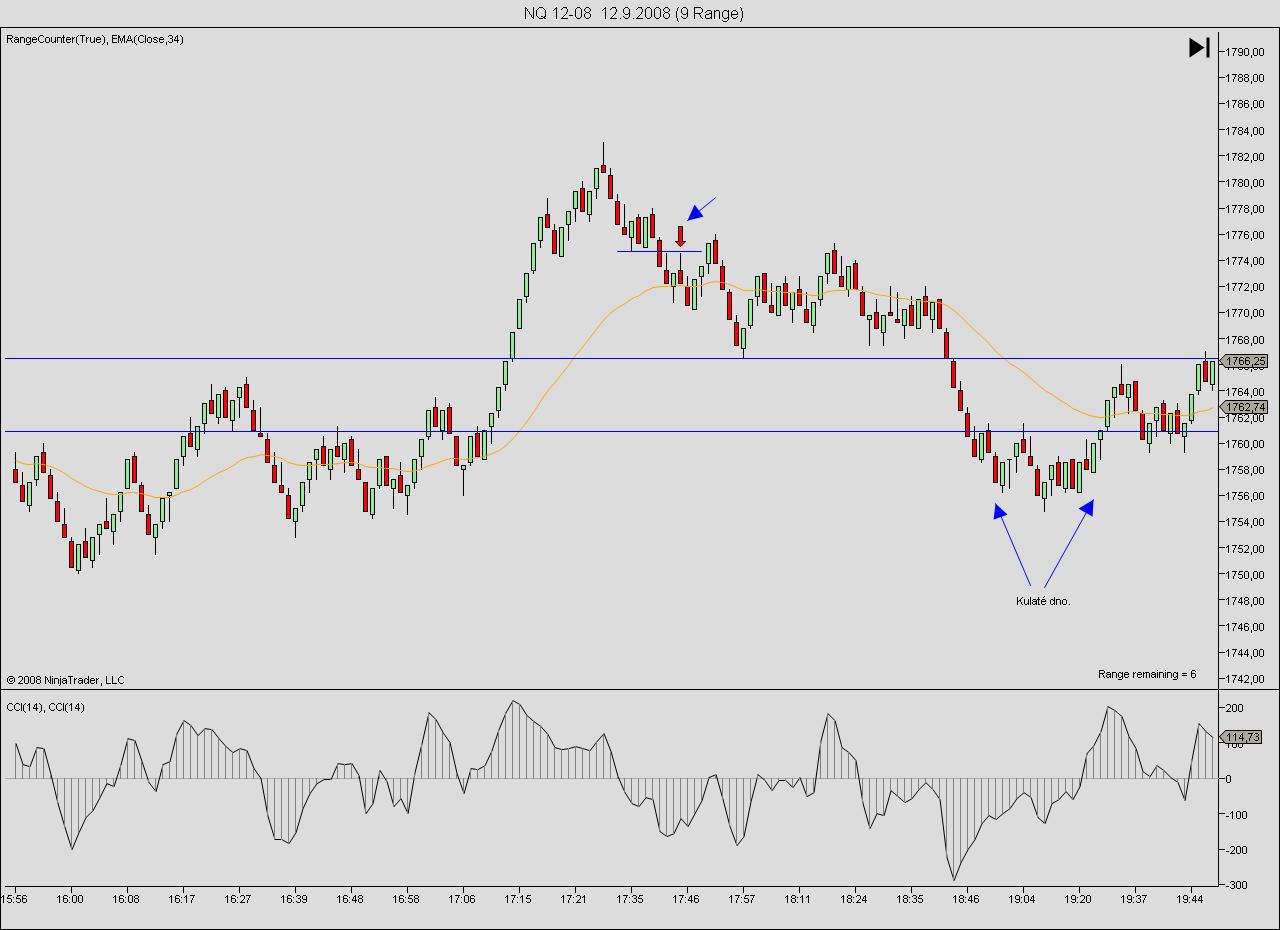This screenshot has width=1280, height=930.
Task: Click the 18:35 time axis label
Action: pyautogui.click(x=910, y=899)
